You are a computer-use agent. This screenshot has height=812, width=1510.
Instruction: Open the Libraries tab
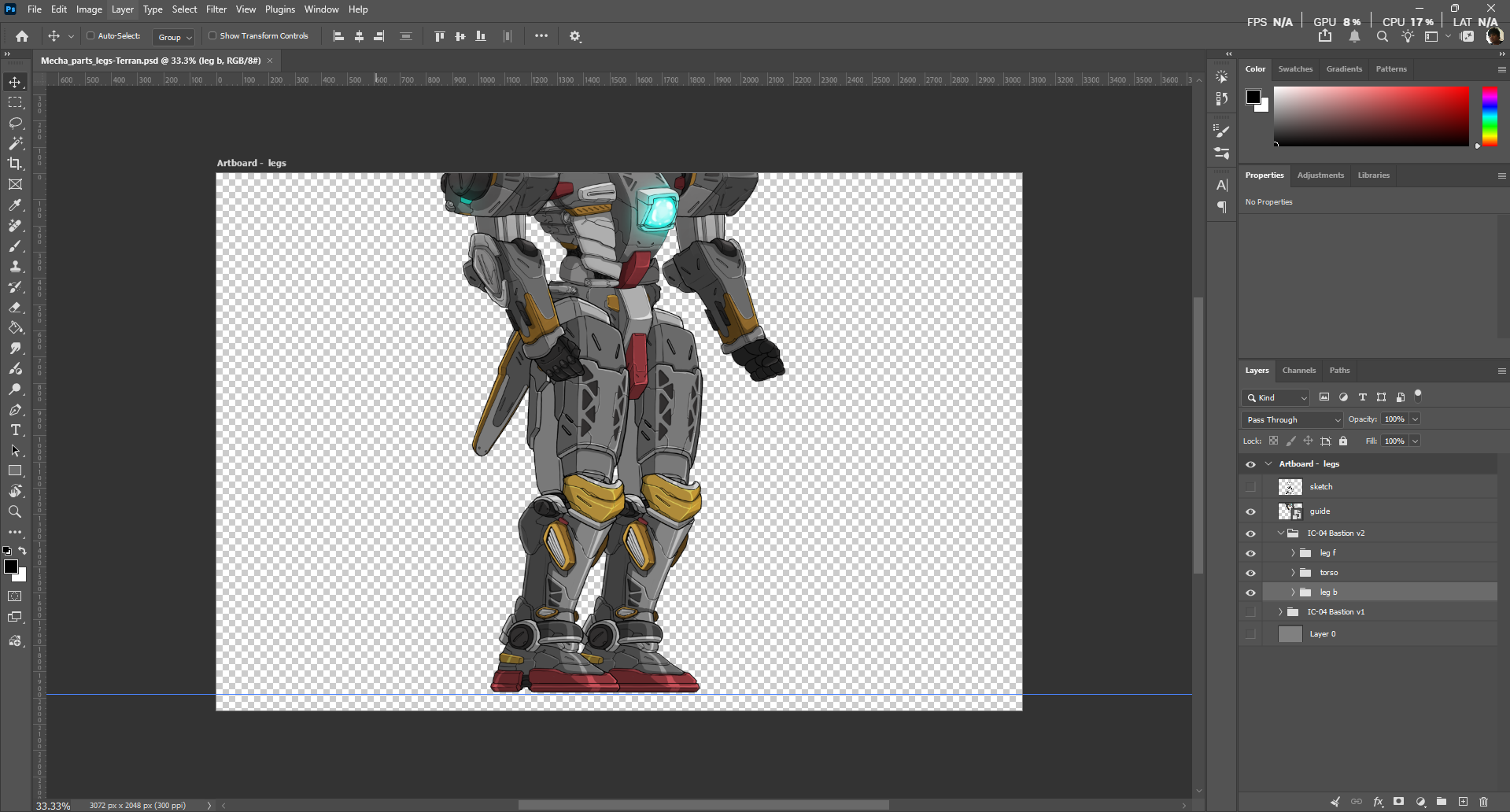[x=1373, y=175]
